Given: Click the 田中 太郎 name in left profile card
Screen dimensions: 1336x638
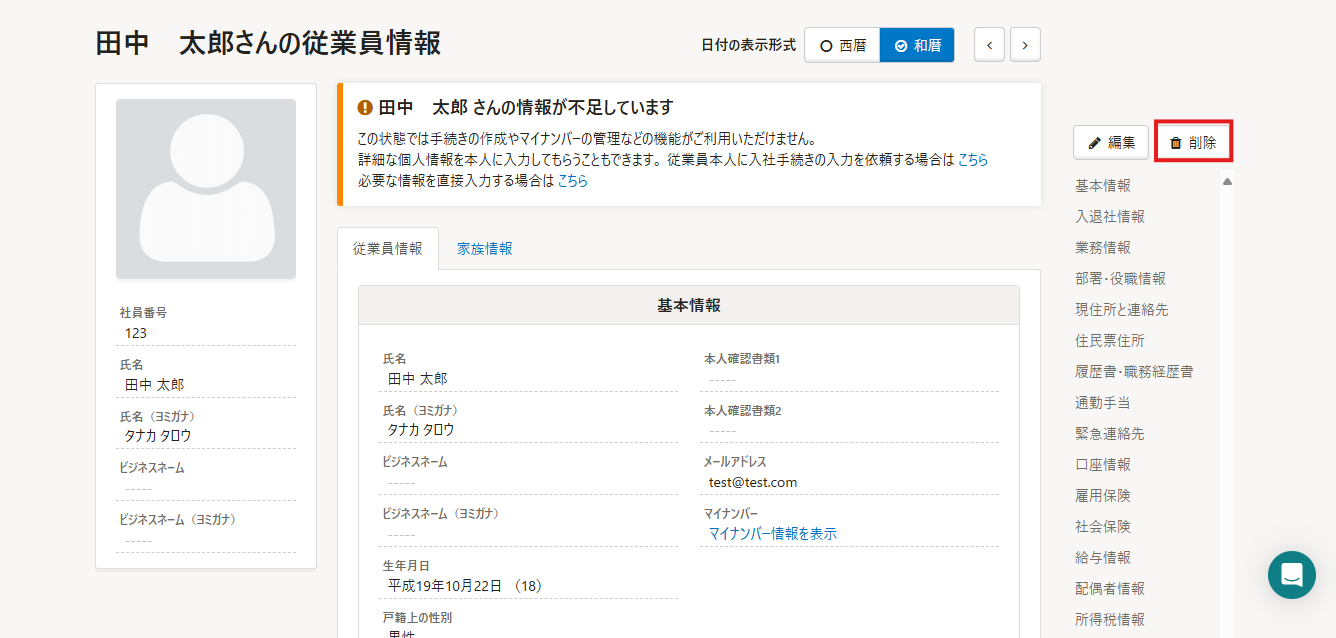Looking at the screenshot, I should point(154,385).
